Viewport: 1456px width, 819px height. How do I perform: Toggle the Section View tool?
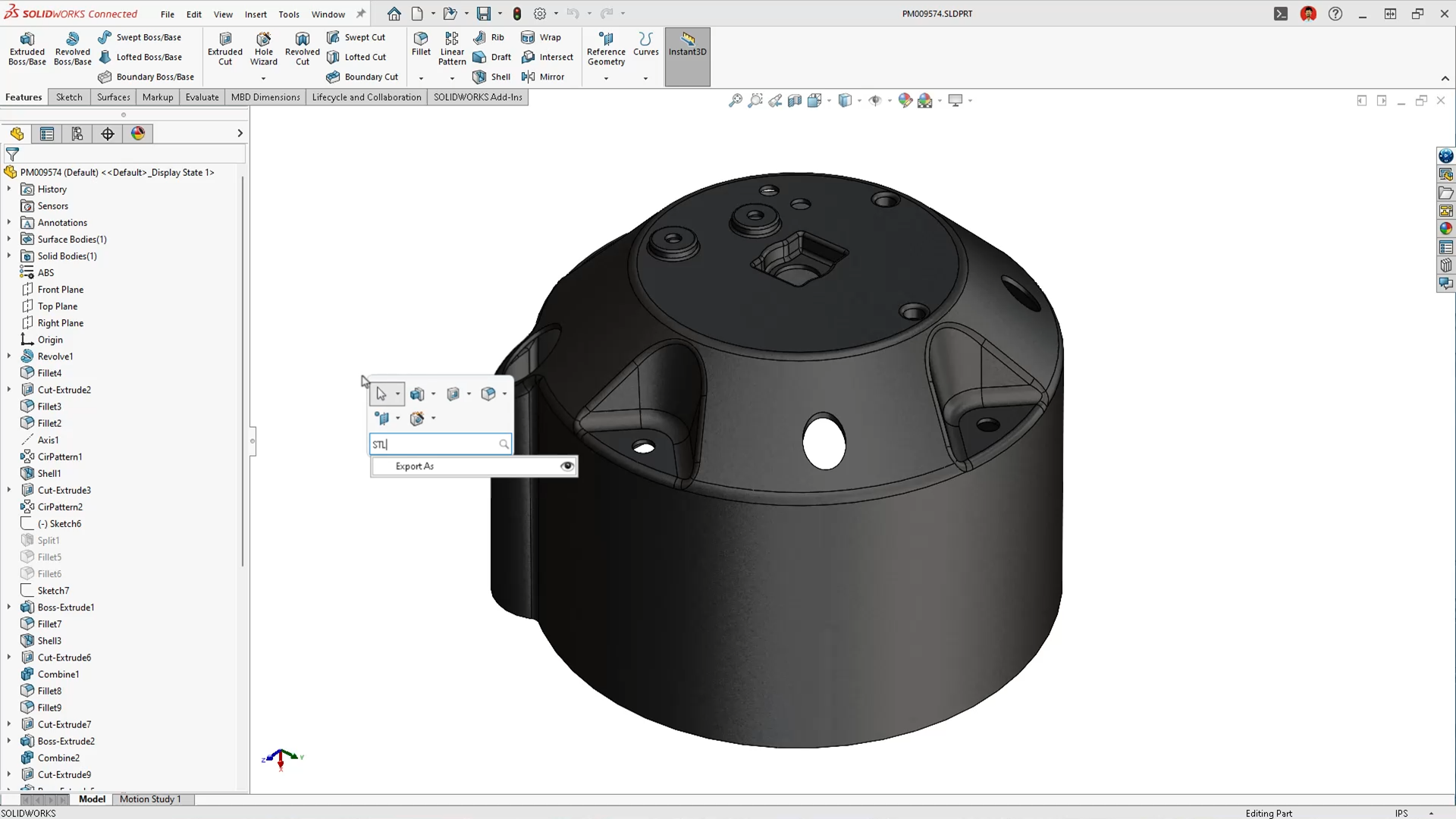point(793,99)
